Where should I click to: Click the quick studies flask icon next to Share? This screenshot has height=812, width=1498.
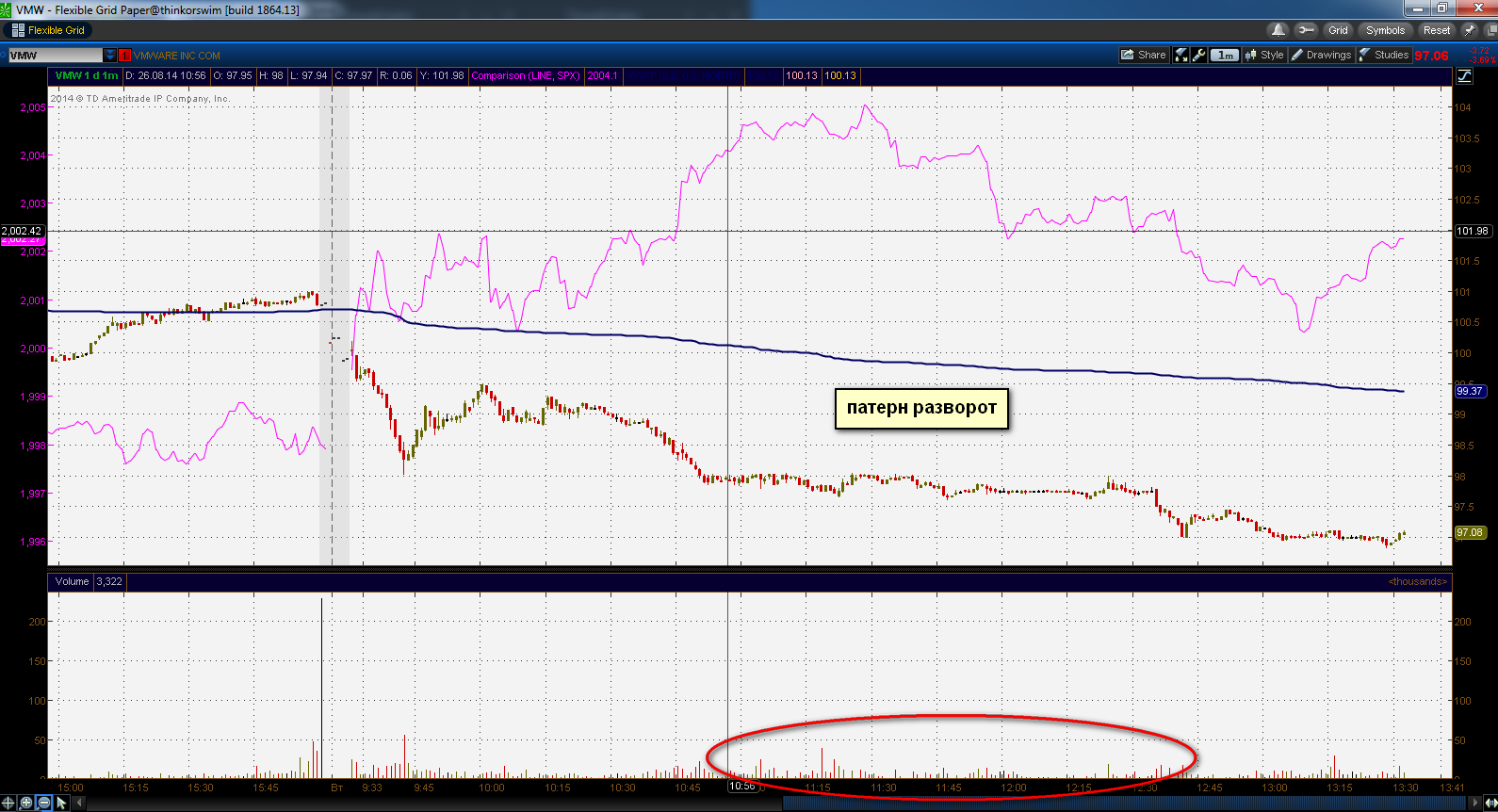pyautogui.click(x=1181, y=55)
